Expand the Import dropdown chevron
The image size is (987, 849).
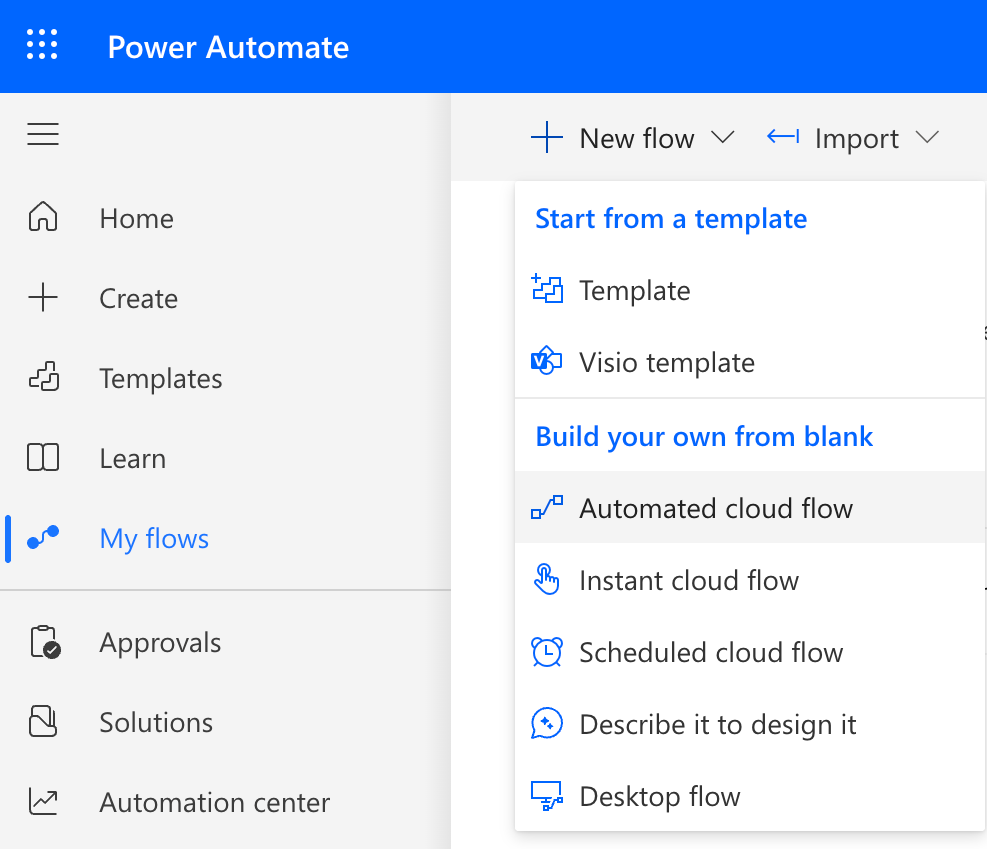927,138
